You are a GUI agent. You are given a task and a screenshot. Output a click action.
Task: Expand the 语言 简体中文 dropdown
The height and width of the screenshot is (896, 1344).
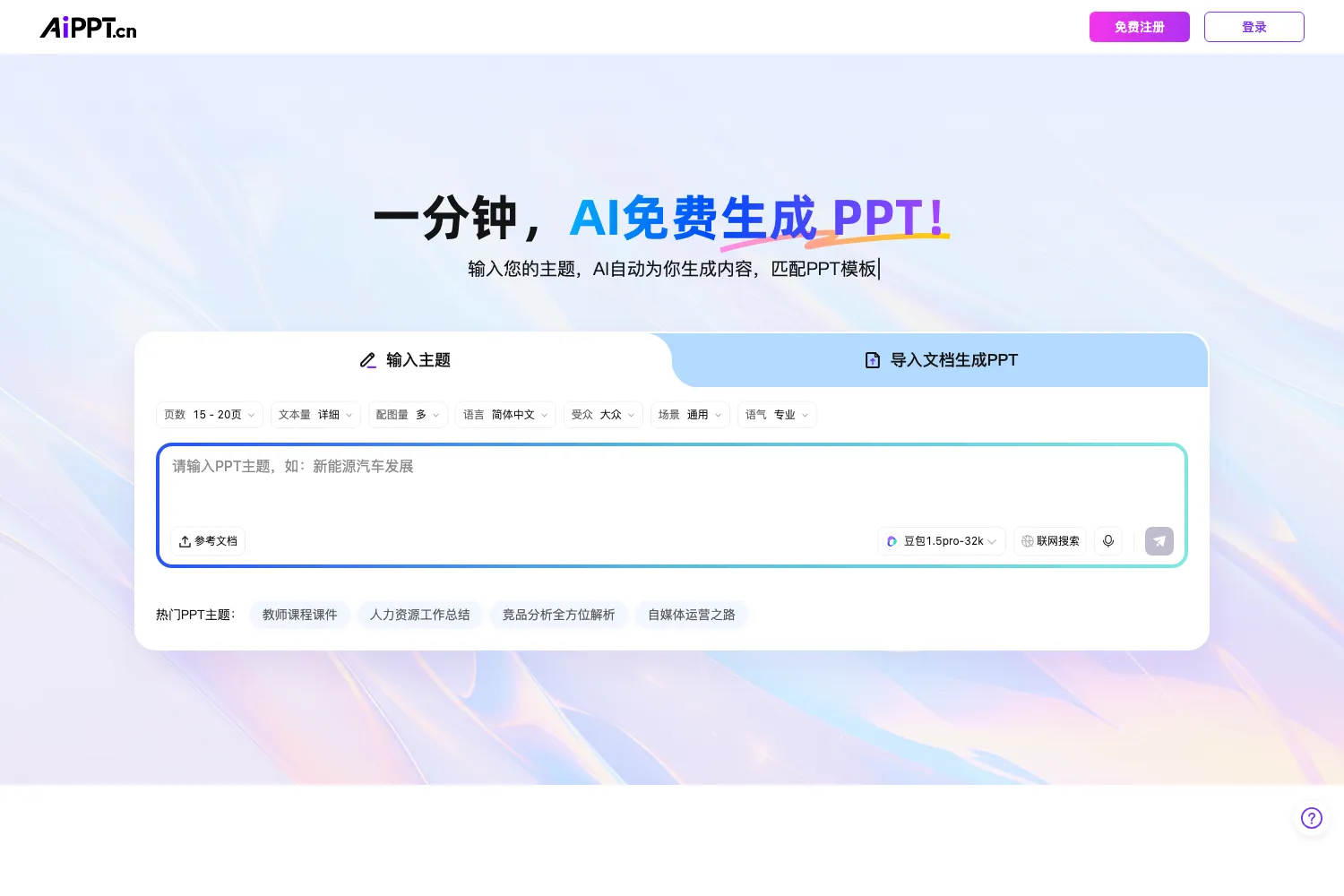point(505,415)
